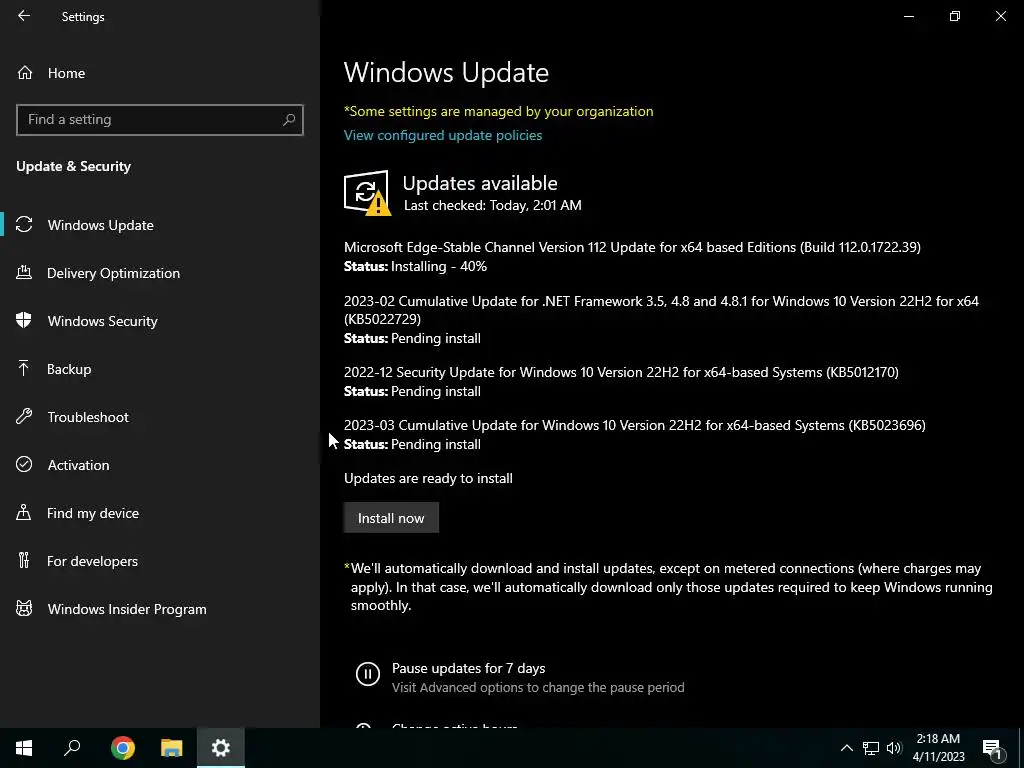Launch Google Chrome from the taskbar
Viewport: 1024px width, 768px height.
[x=122, y=748]
